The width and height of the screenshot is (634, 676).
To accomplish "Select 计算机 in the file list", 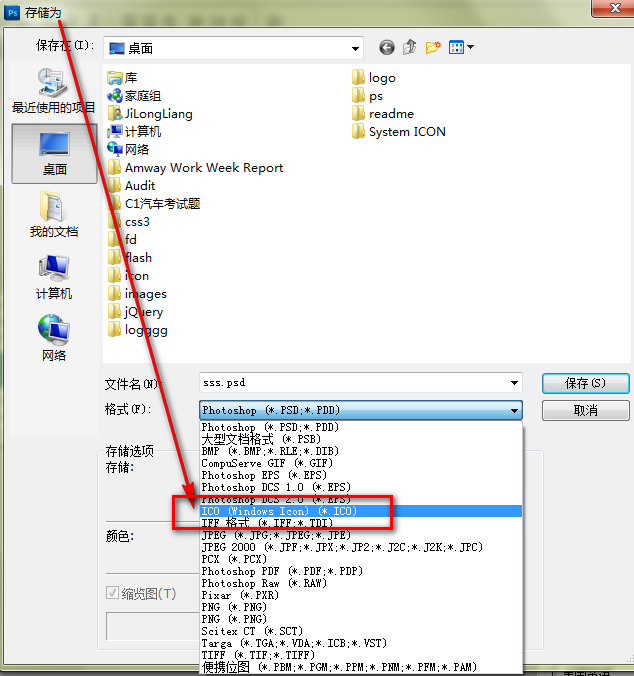I will [x=134, y=131].
